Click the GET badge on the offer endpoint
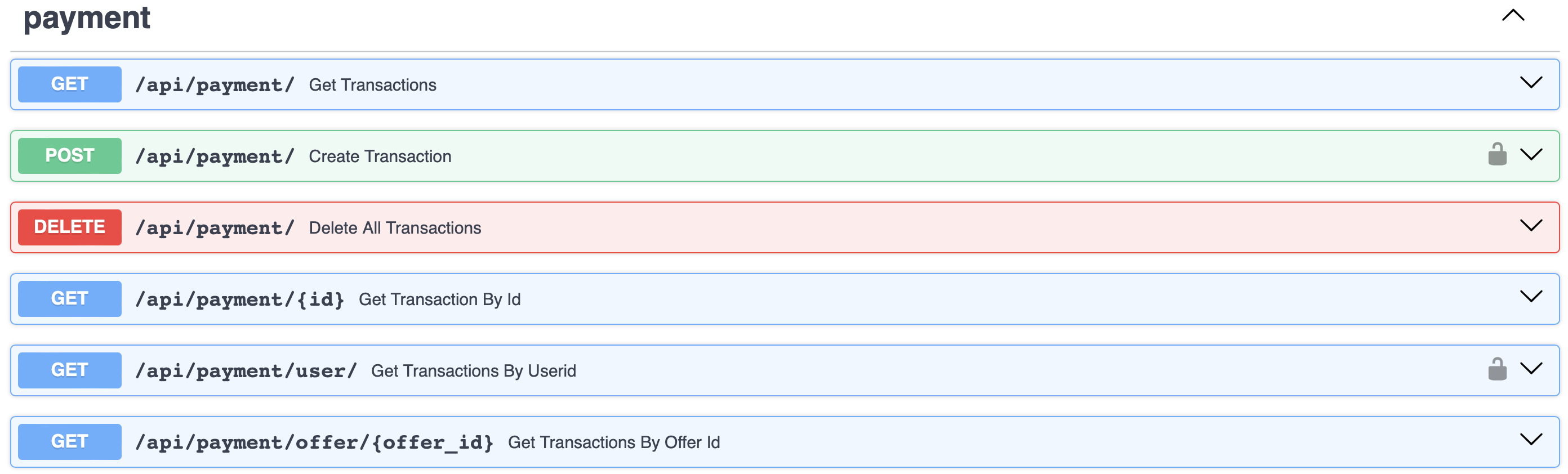This screenshot has height=474, width=1568. coord(69,441)
